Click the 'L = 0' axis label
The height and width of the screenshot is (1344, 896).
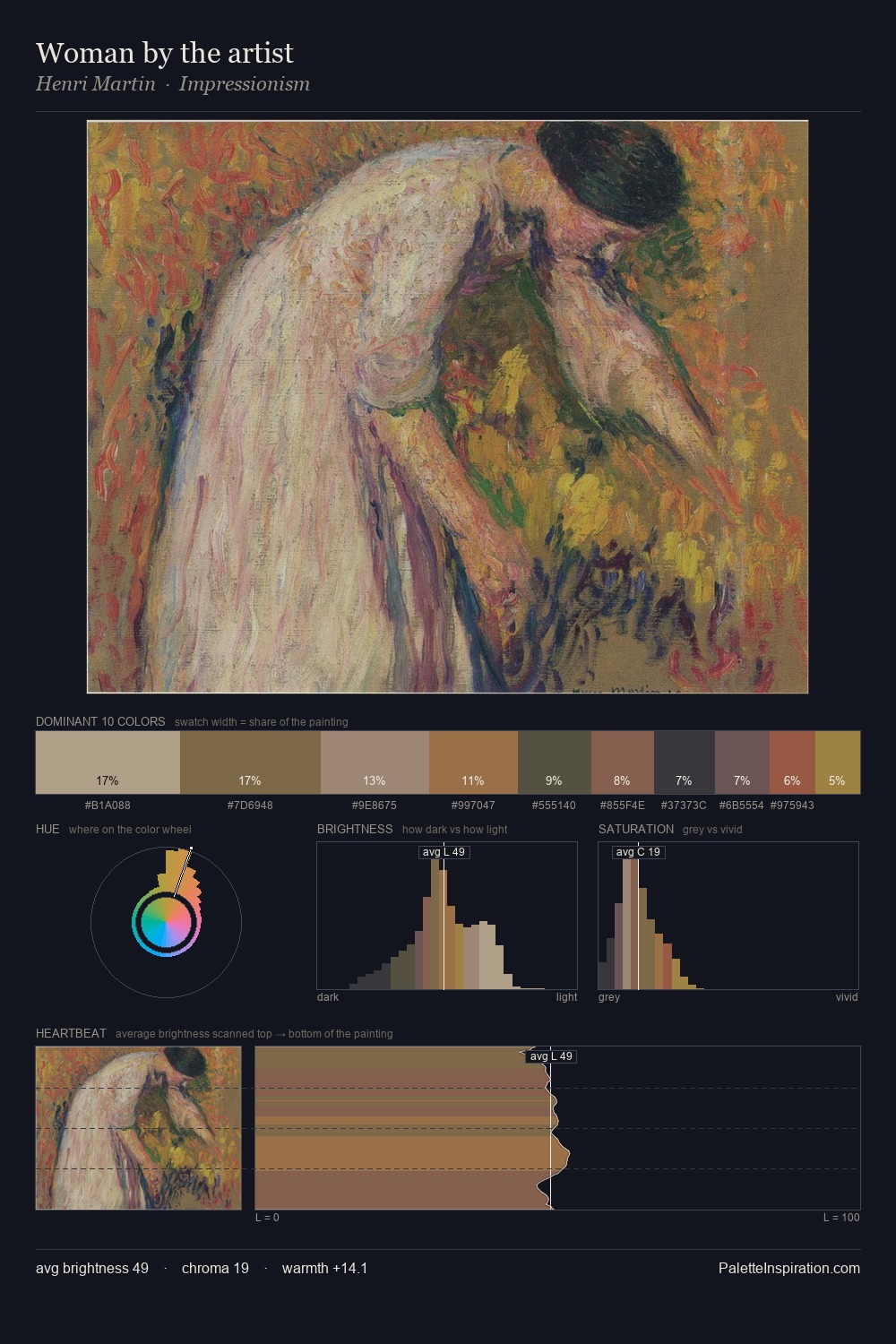click(267, 1218)
